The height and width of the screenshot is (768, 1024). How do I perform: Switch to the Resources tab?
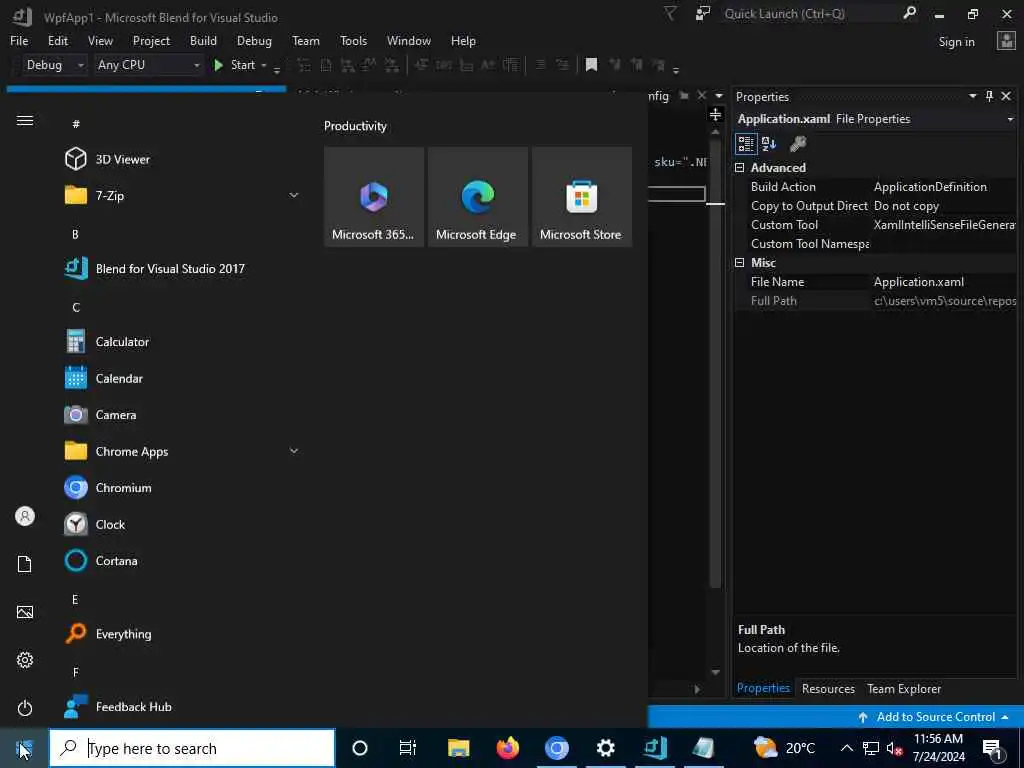tap(828, 688)
